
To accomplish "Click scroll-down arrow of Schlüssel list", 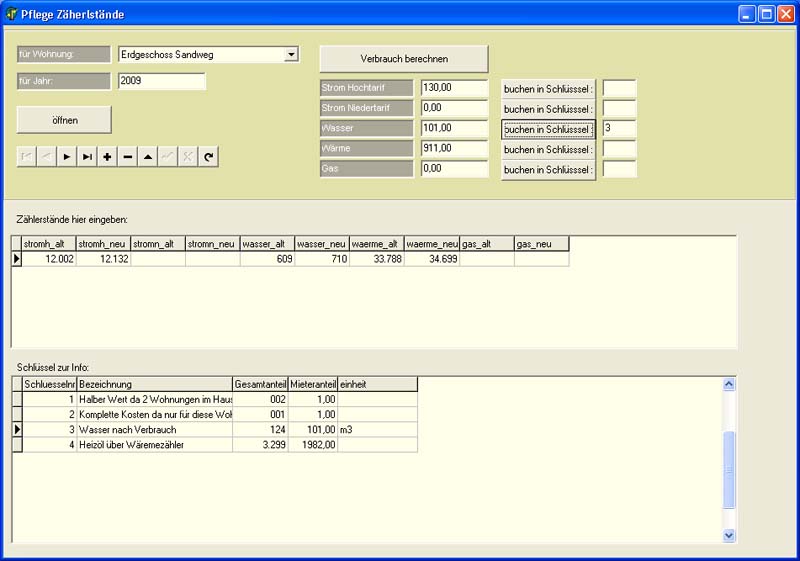I will [x=729, y=536].
